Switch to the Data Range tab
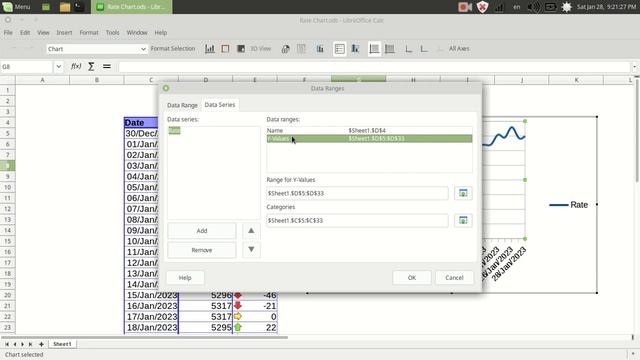The image size is (640, 360). click(x=182, y=105)
